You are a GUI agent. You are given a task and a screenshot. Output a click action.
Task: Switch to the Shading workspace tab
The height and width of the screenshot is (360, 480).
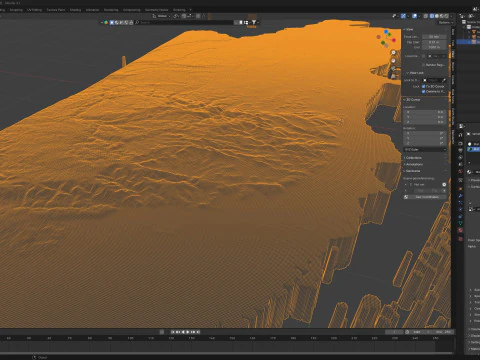point(75,10)
